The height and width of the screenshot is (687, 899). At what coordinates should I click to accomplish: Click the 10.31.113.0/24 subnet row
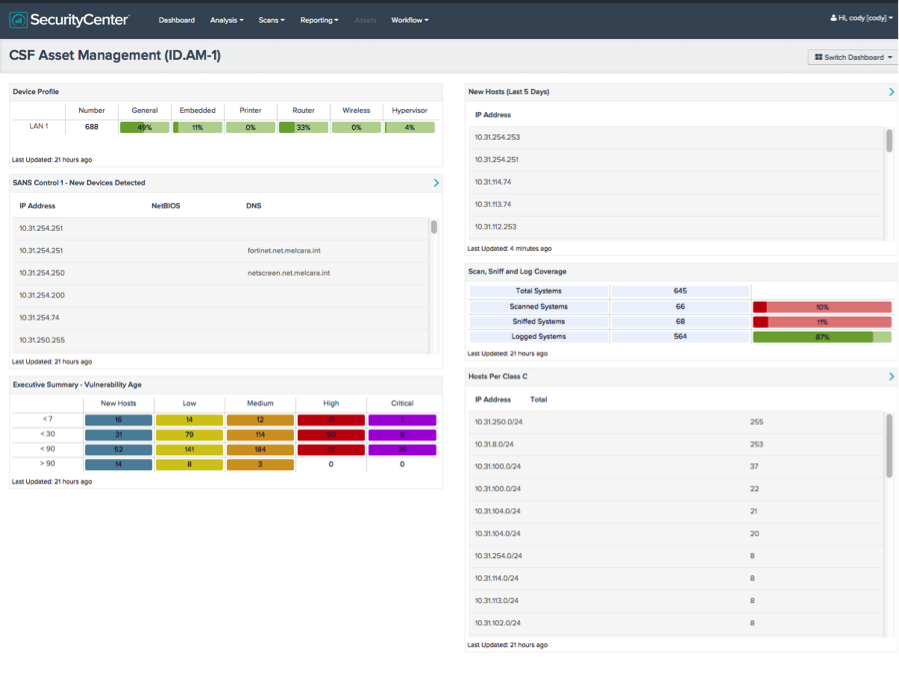coord(677,600)
